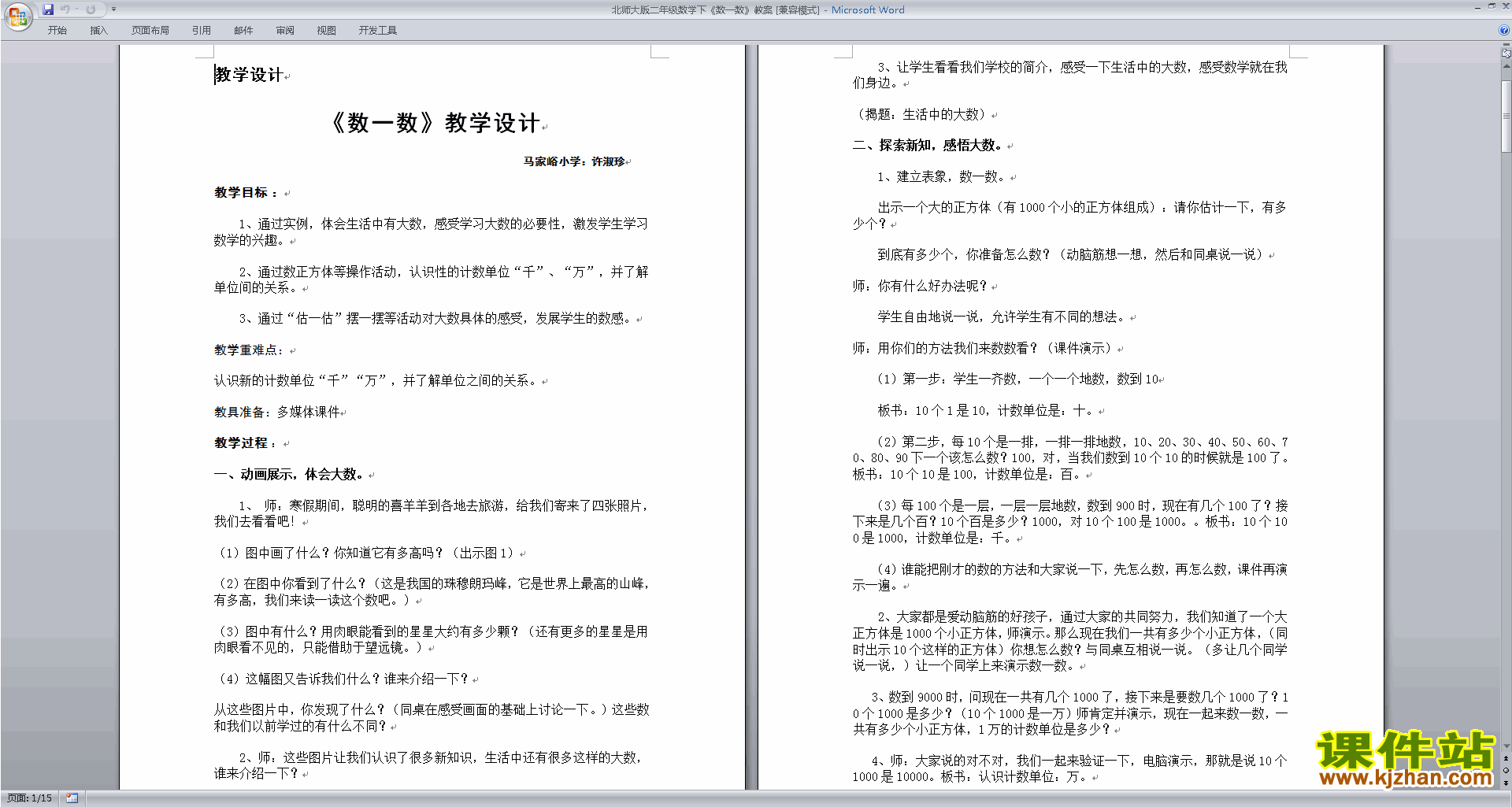
Task: Click the line 板书:10个1是10,计数单位是:十
Action: [985, 411]
